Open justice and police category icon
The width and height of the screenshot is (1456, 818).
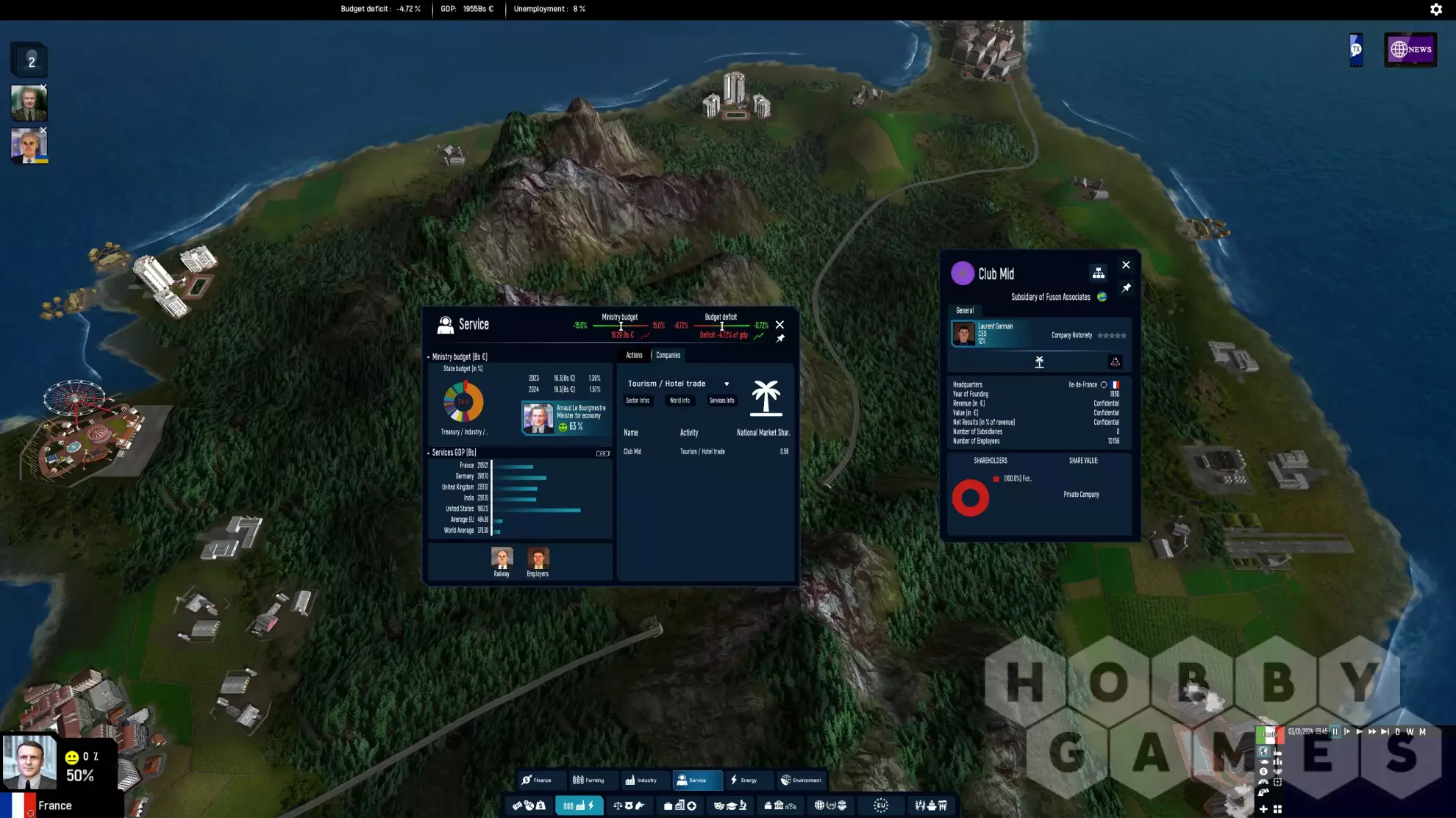pyautogui.click(x=628, y=806)
